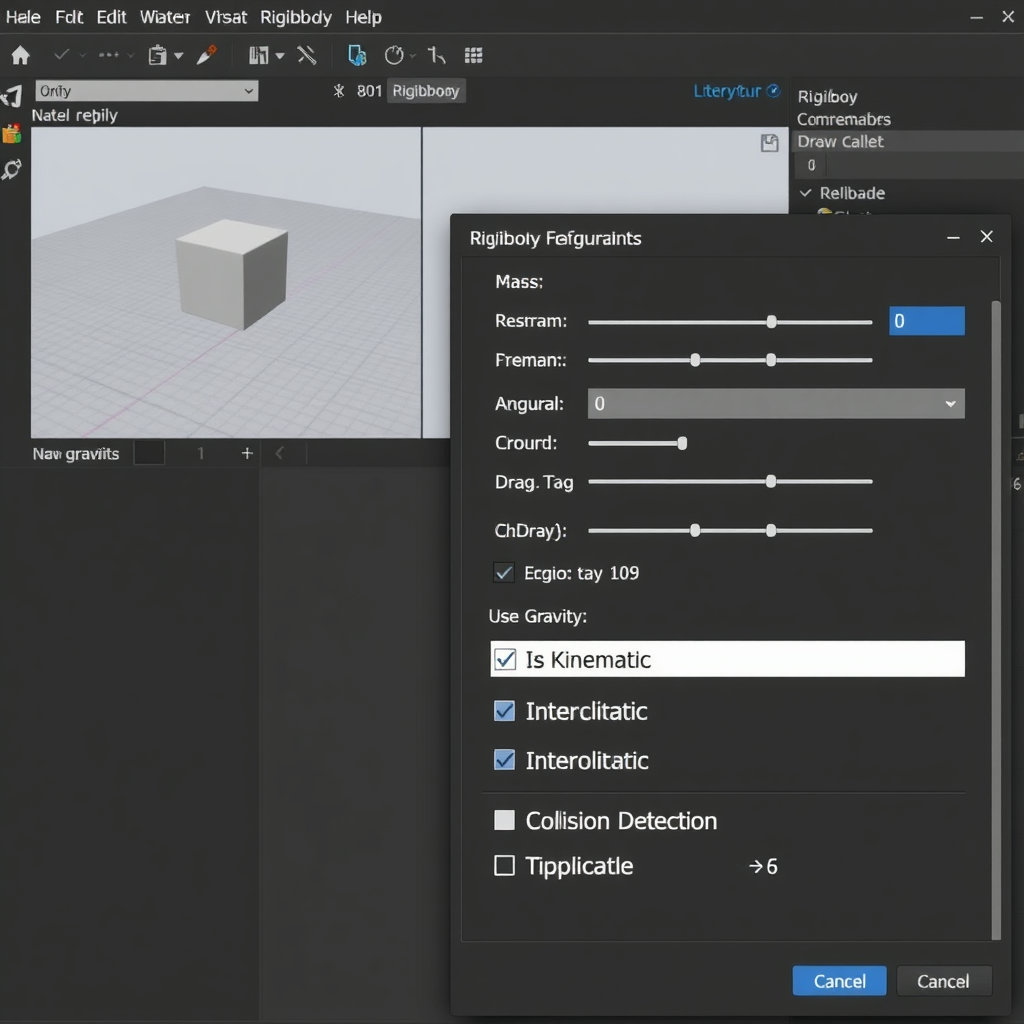Uncheck the Interolitatic checkbox

(x=504, y=760)
